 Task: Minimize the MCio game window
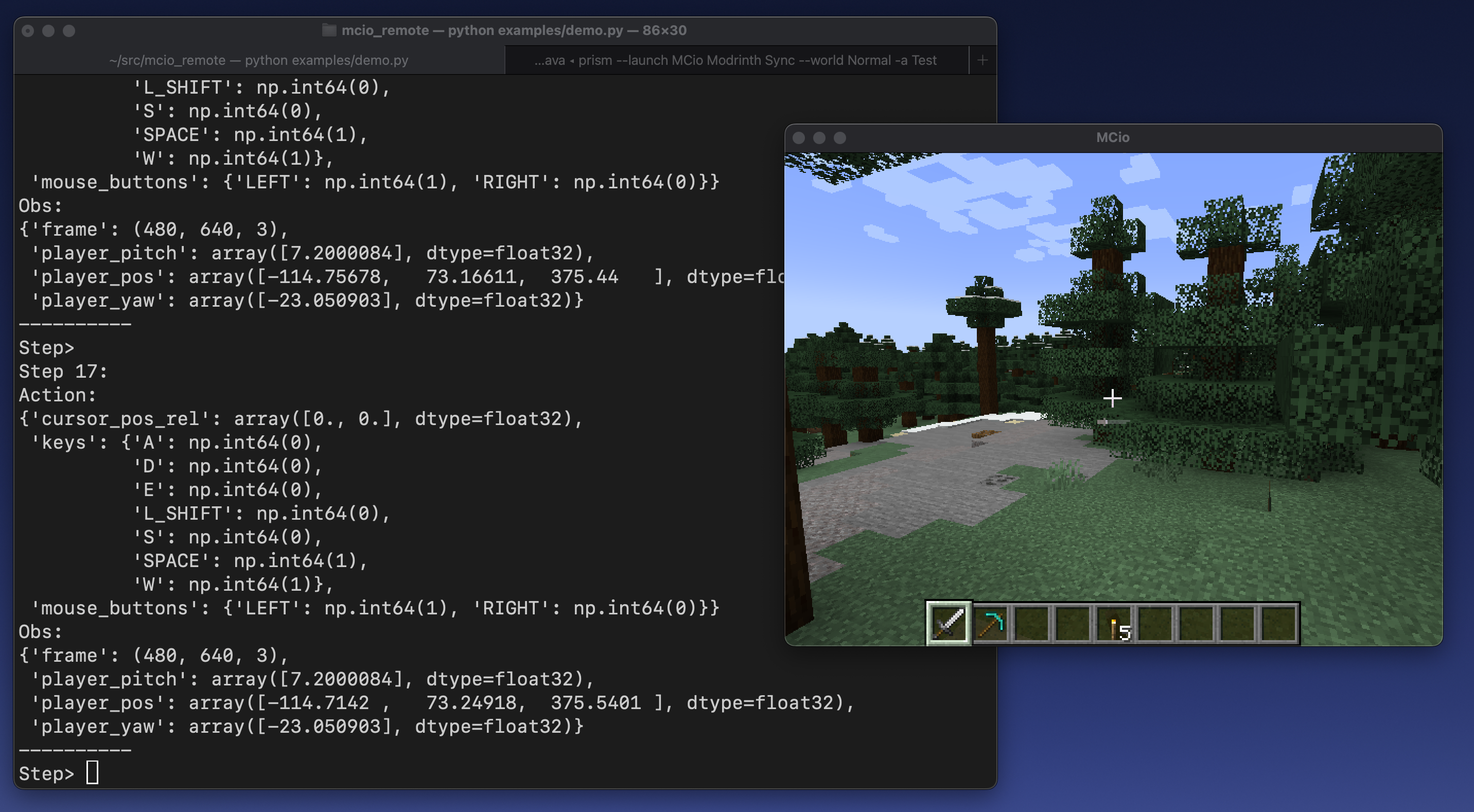[x=819, y=138]
